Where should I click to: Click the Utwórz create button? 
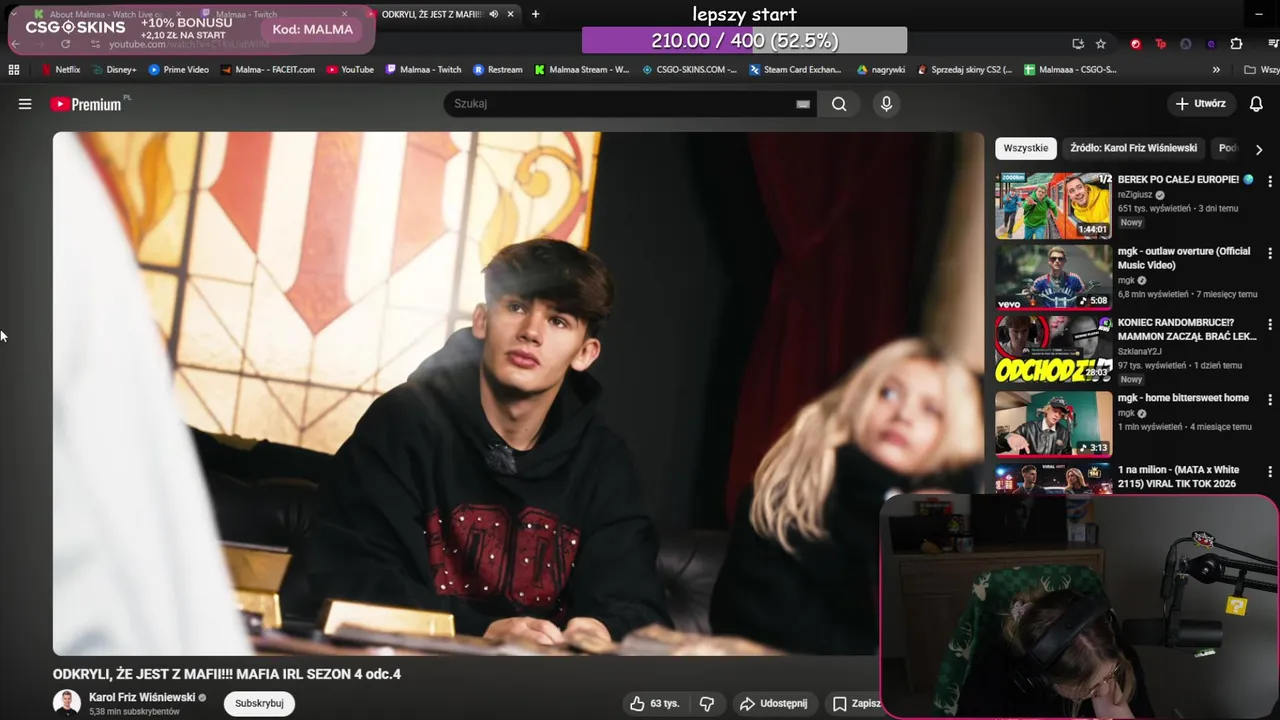pos(1200,104)
